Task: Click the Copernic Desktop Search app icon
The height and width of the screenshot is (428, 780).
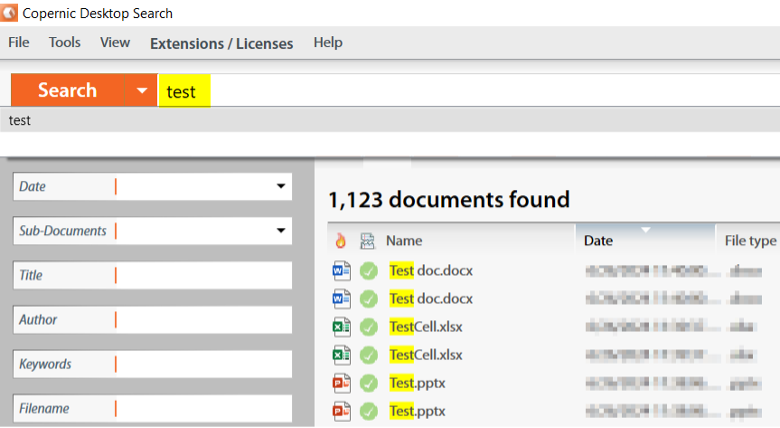Action: [x=8, y=12]
